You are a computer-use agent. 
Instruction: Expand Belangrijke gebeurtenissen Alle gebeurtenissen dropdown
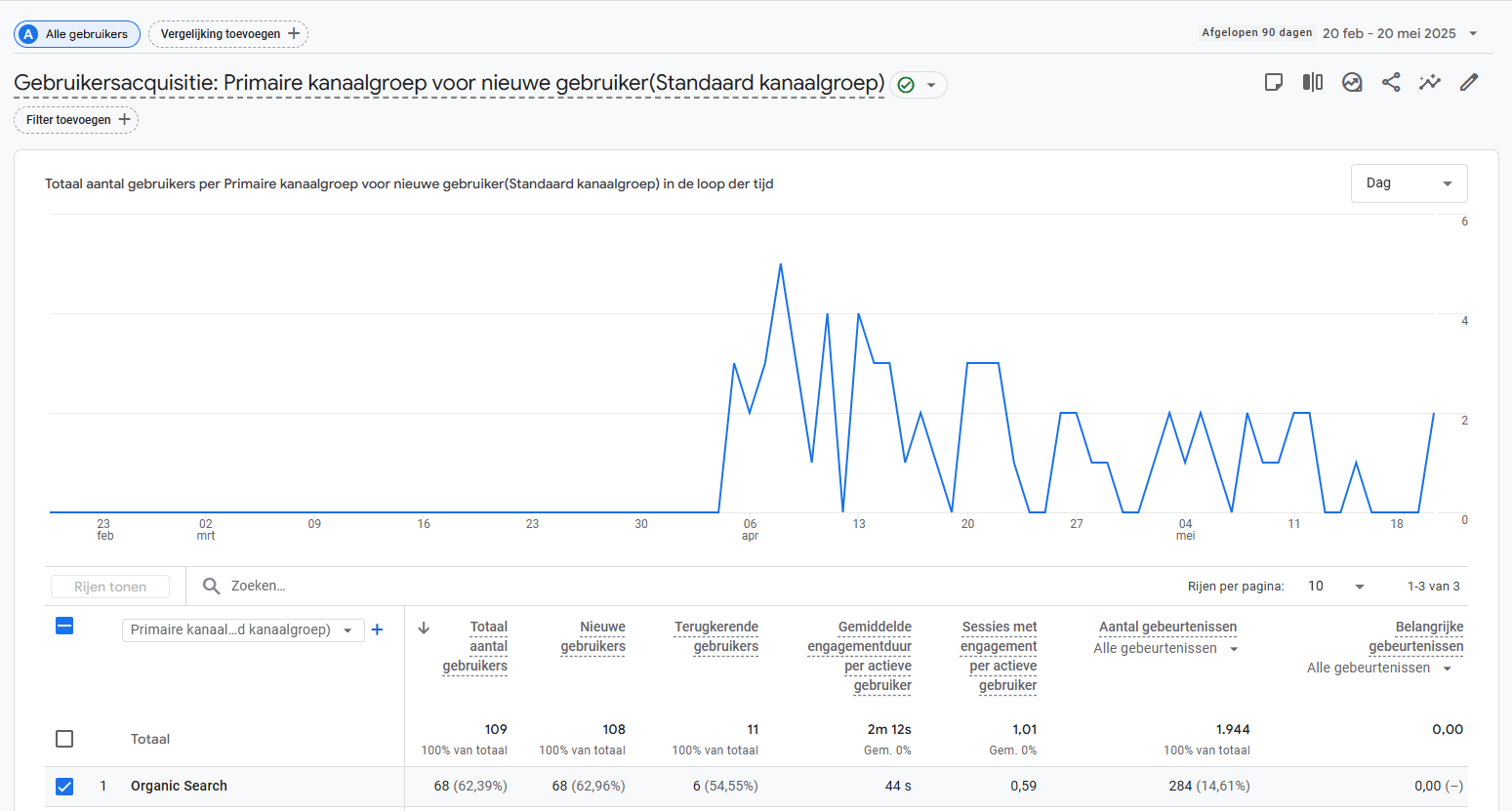pyautogui.click(x=1379, y=668)
